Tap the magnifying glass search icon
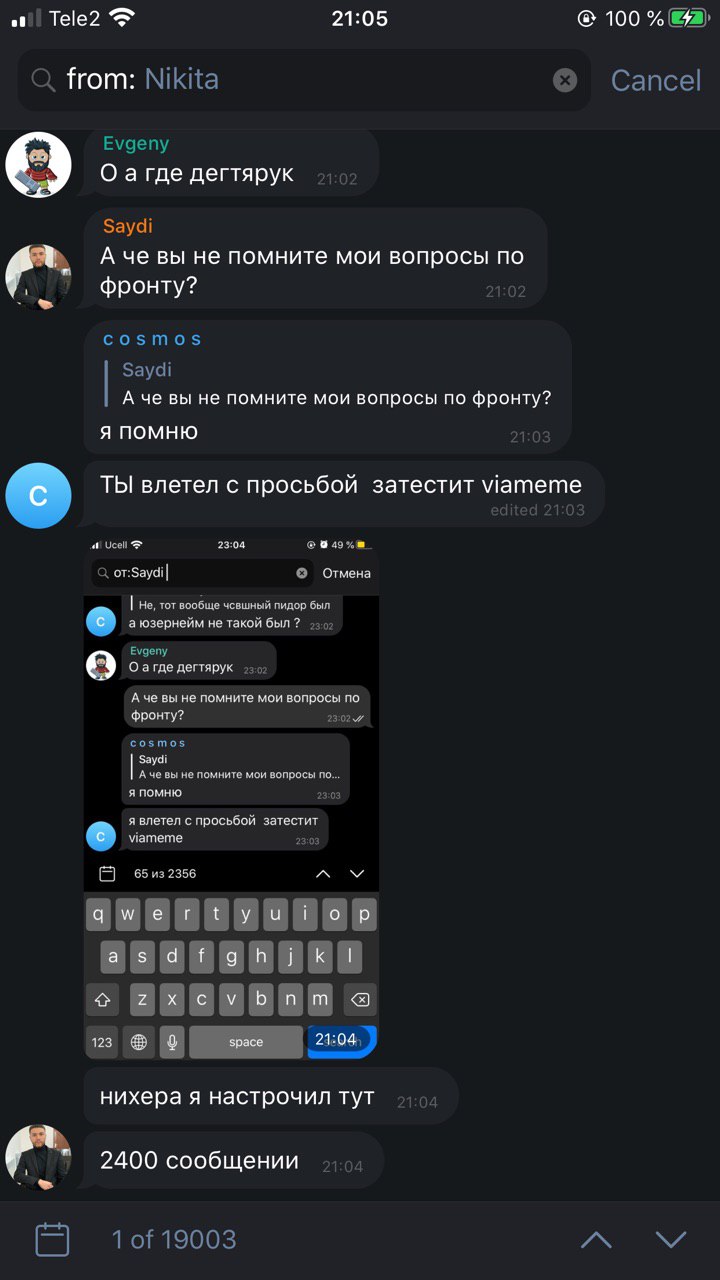Screen dimensions: 720x1280 (x=44, y=80)
